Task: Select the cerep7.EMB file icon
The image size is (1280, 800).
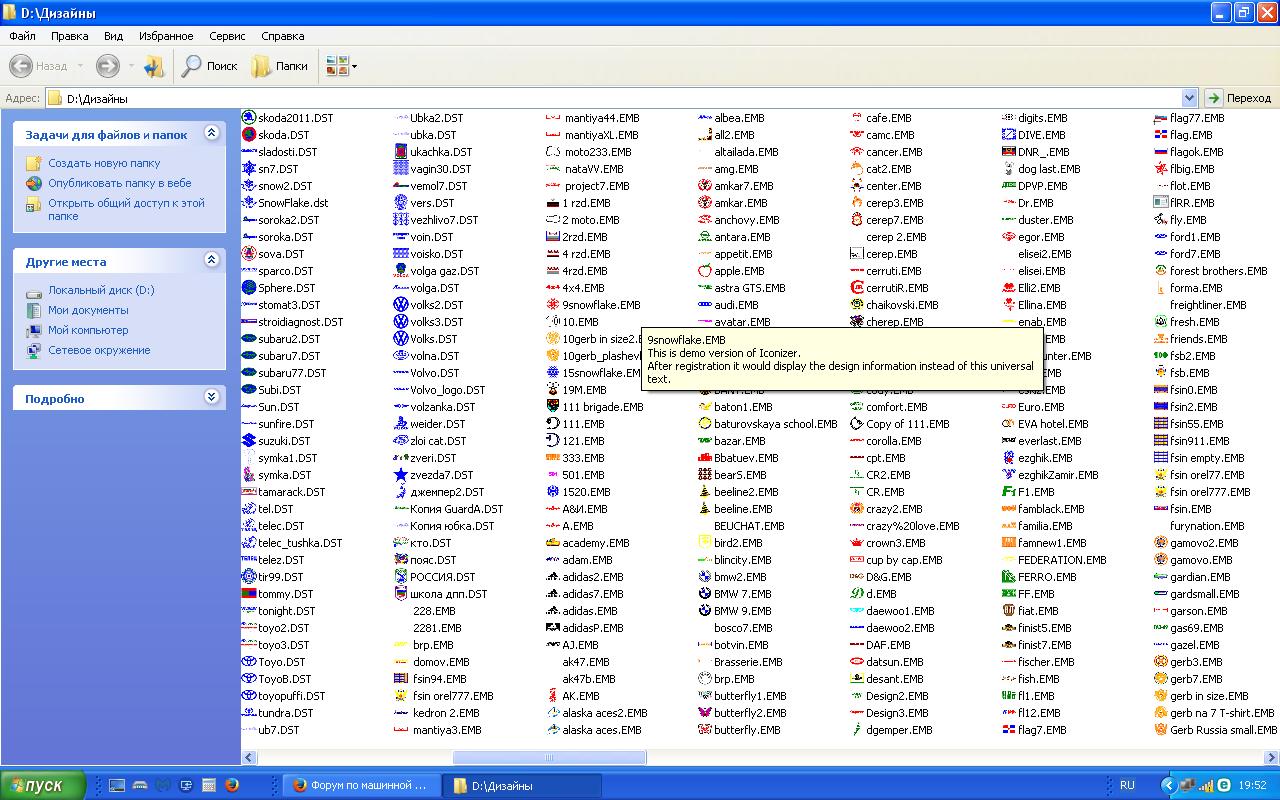Action: [857, 220]
